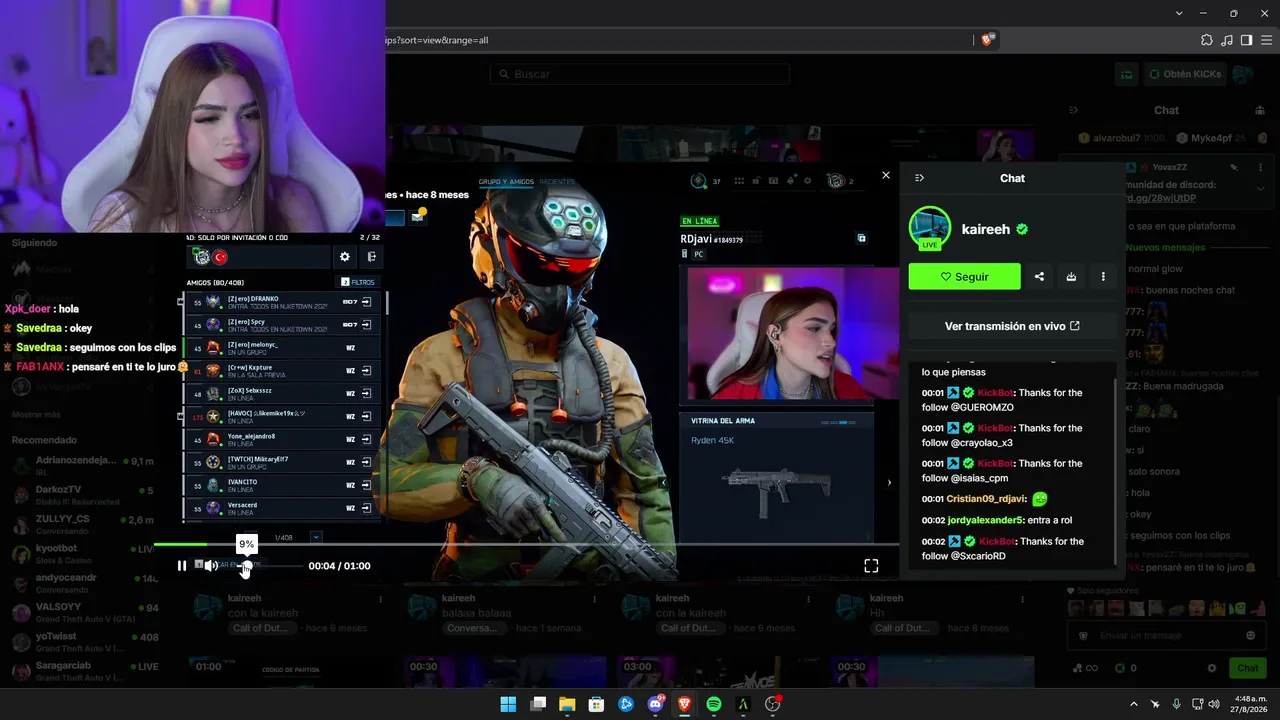Open Brave Shields icon in address bar

click(988, 40)
